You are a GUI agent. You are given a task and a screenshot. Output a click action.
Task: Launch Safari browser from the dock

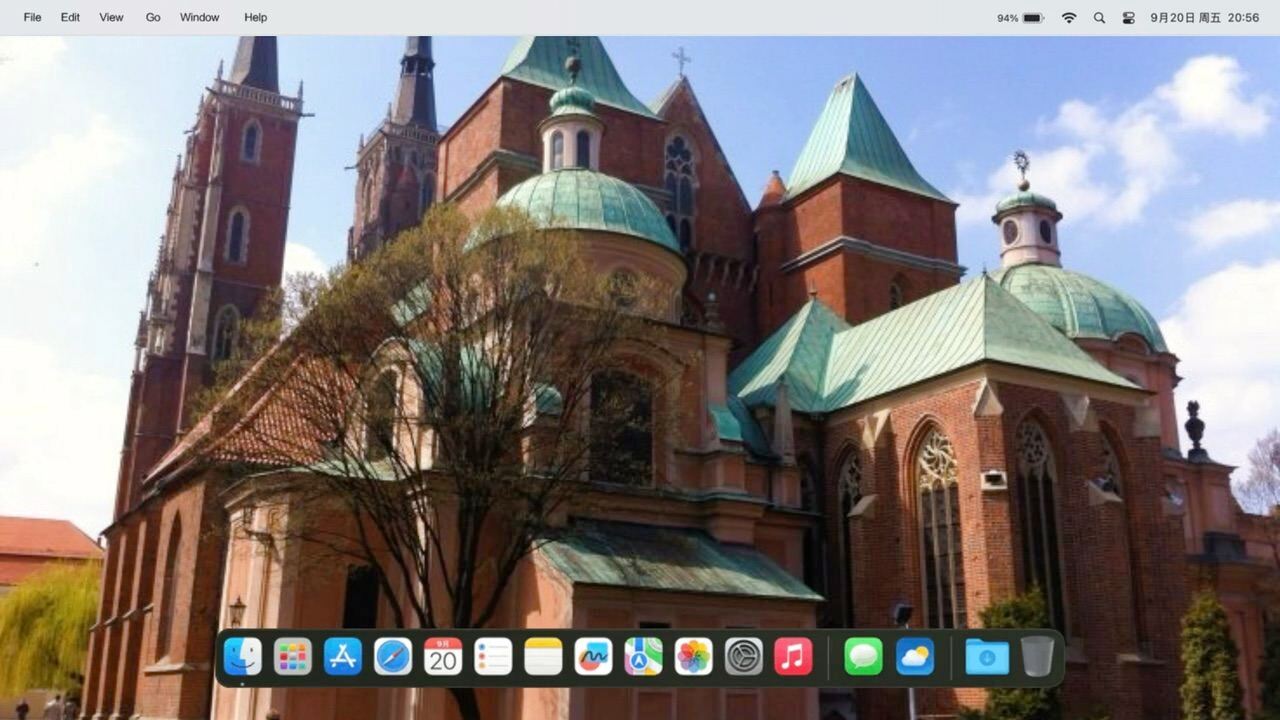(393, 657)
